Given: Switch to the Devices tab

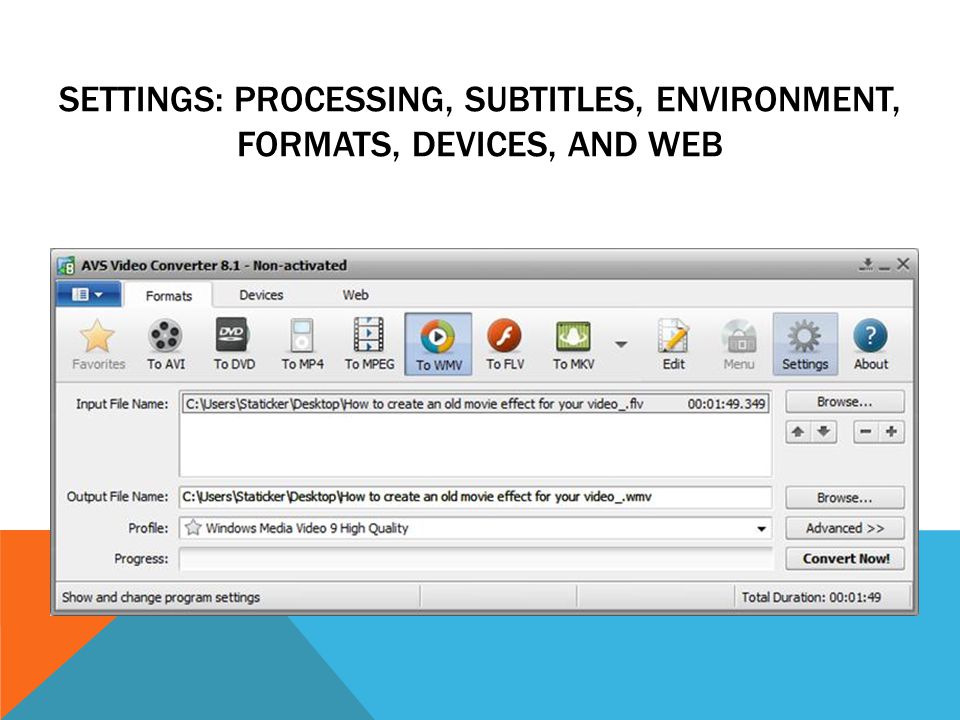Looking at the screenshot, I should coord(261,295).
